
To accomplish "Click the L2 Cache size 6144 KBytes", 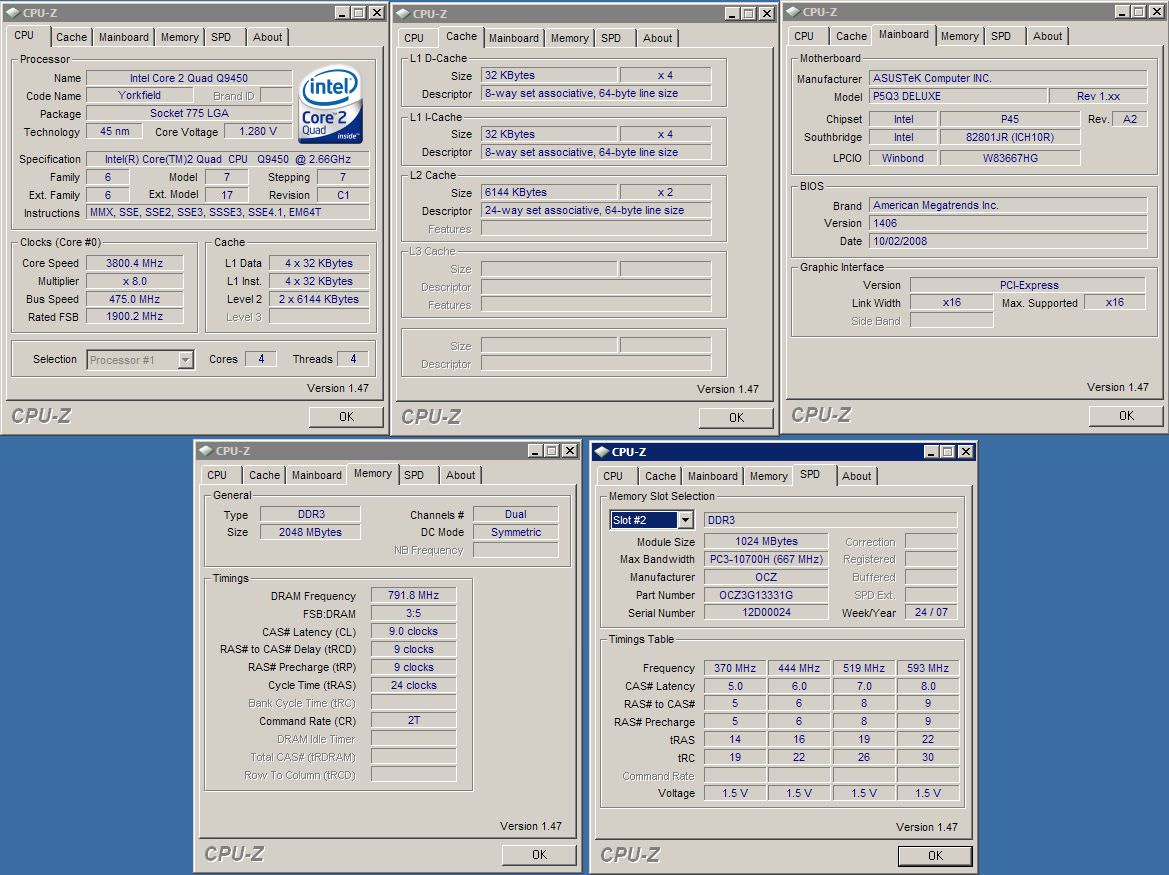I will coord(549,192).
